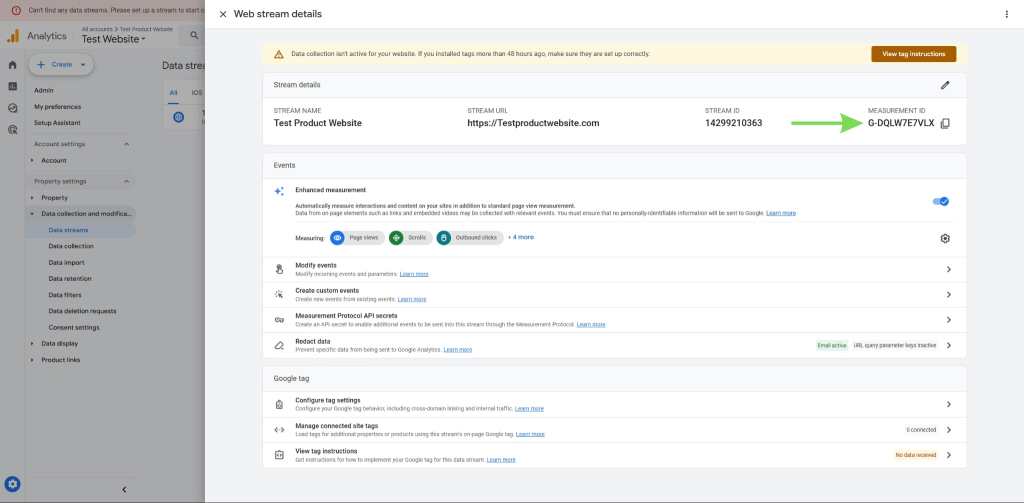Click the Measurement Protocol key icon

[279, 320]
